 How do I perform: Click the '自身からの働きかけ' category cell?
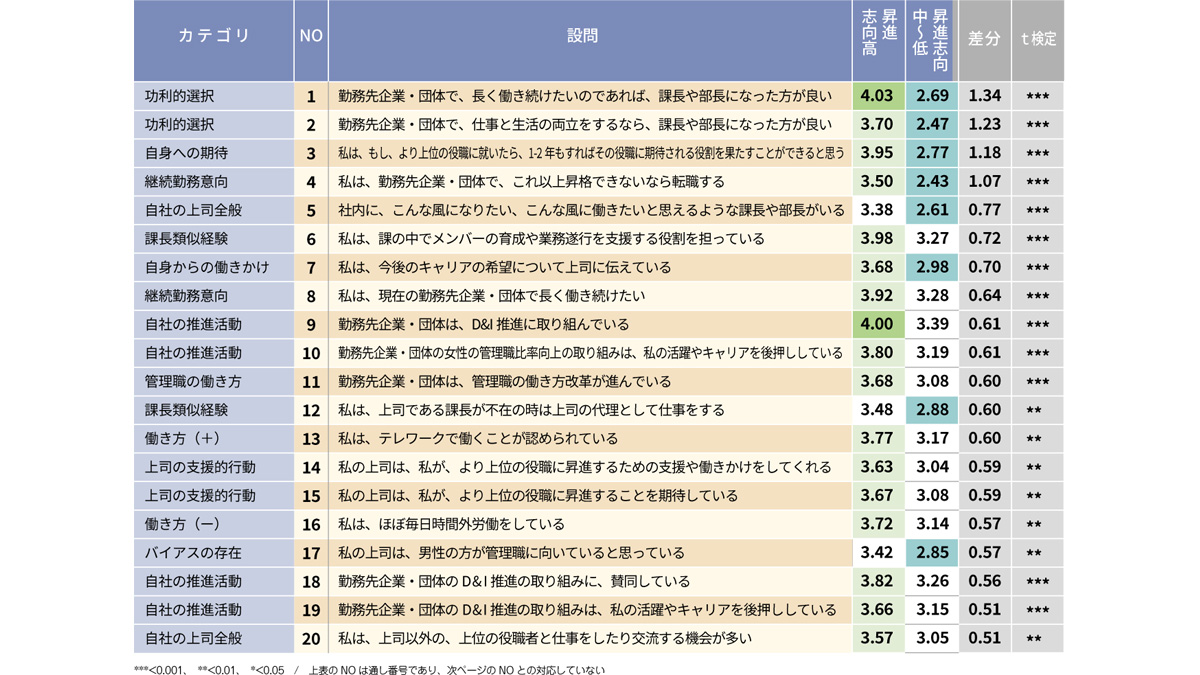[214, 267]
